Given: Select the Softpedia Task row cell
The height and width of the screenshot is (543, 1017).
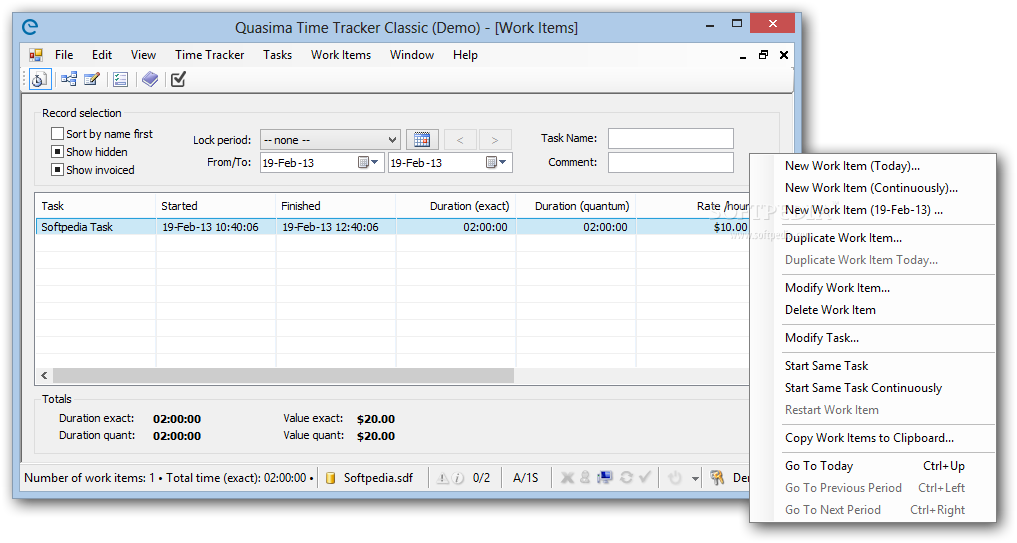Looking at the screenshot, I should pyautogui.click(x=95, y=227).
